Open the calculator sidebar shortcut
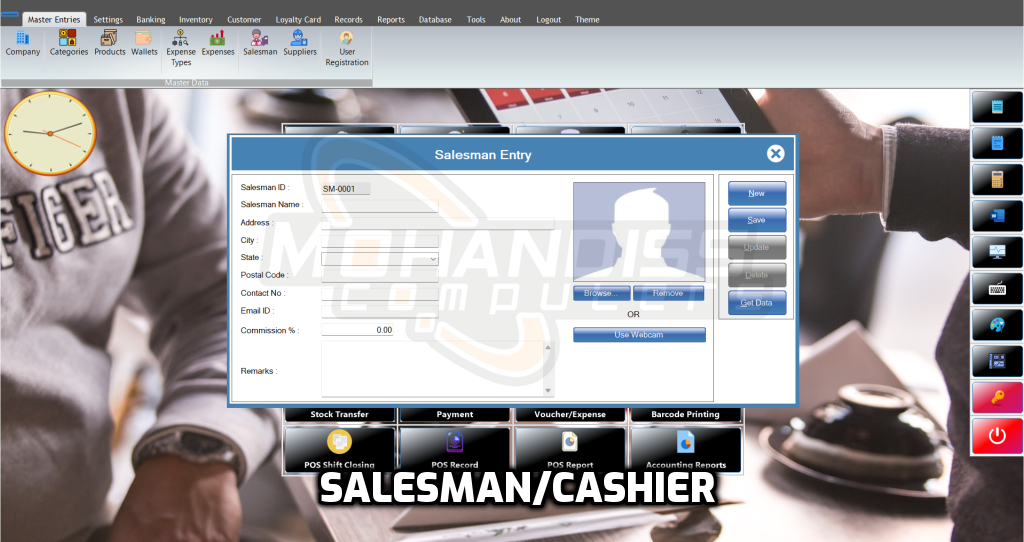1024x542 pixels. tap(997, 180)
